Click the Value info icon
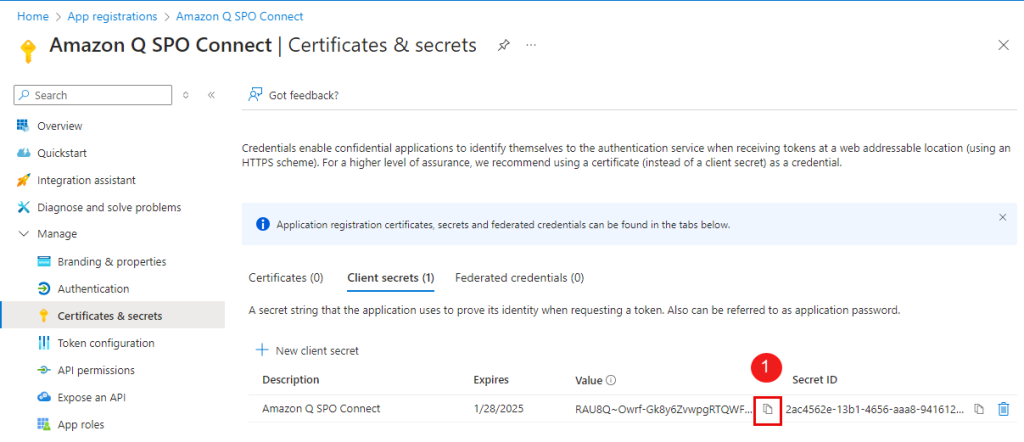Screen dimensions: 1024x442 610,380
